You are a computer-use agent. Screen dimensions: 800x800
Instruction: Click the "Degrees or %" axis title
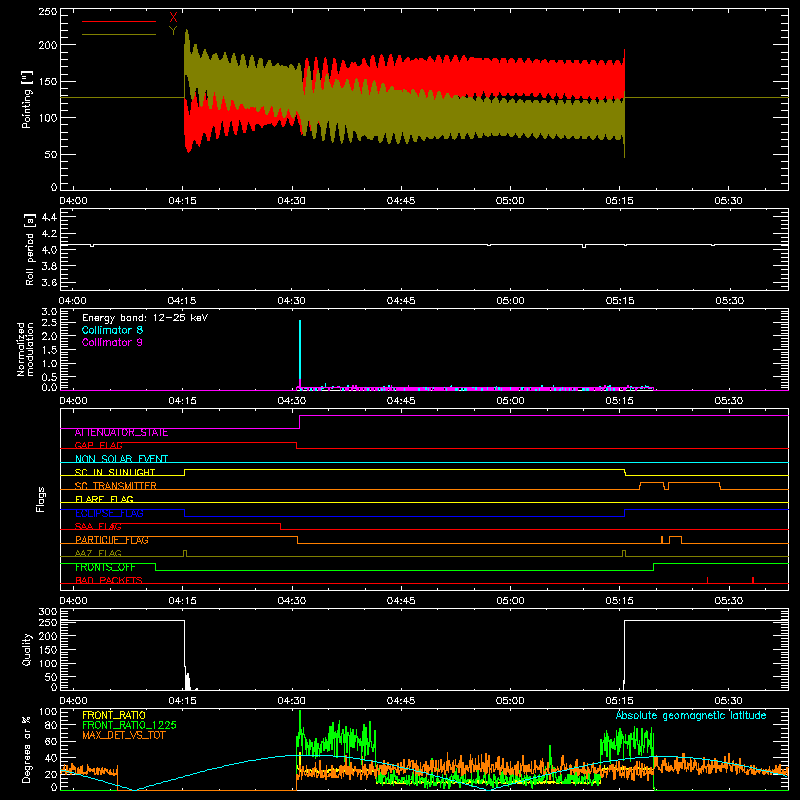(x=26, y=749)
